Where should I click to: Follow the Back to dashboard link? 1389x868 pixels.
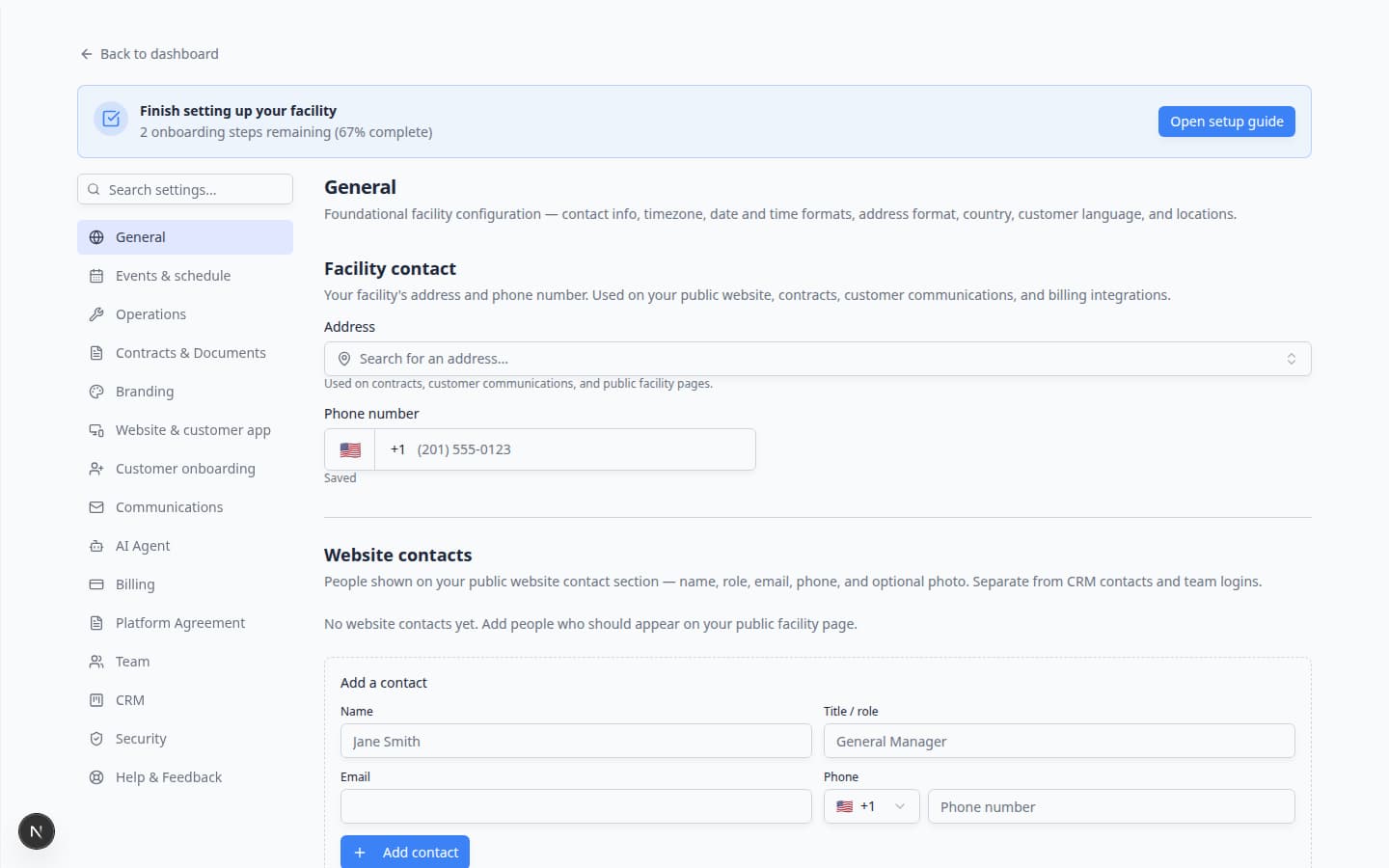point(150,54)
